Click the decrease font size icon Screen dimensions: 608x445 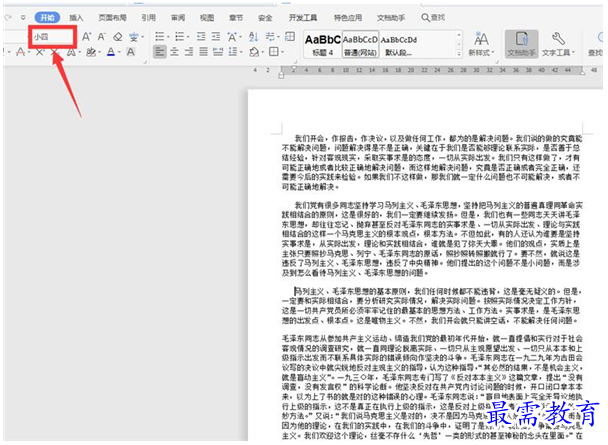[x=102, y=37]
